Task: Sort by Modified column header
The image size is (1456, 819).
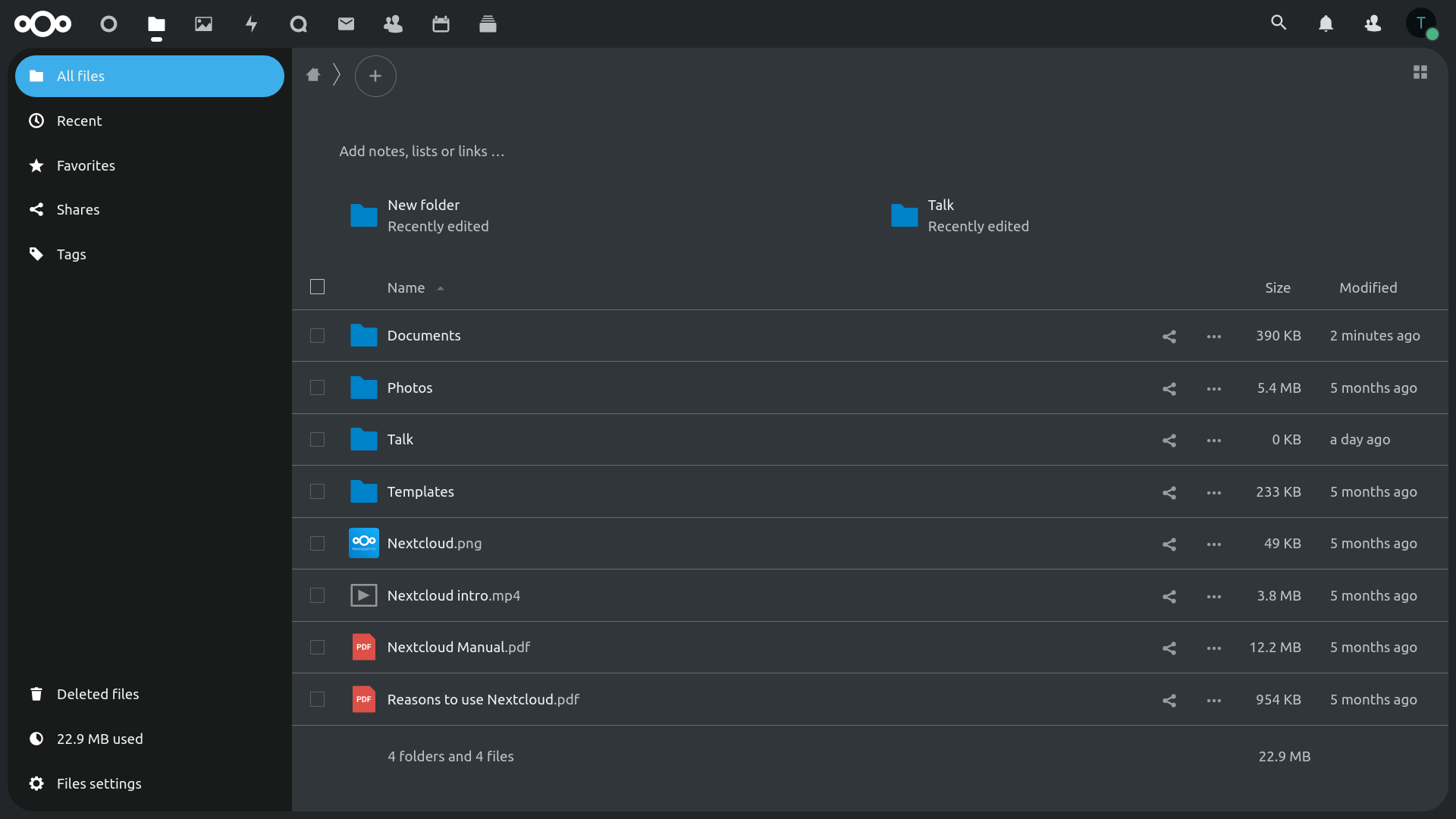Action: 1367,287
